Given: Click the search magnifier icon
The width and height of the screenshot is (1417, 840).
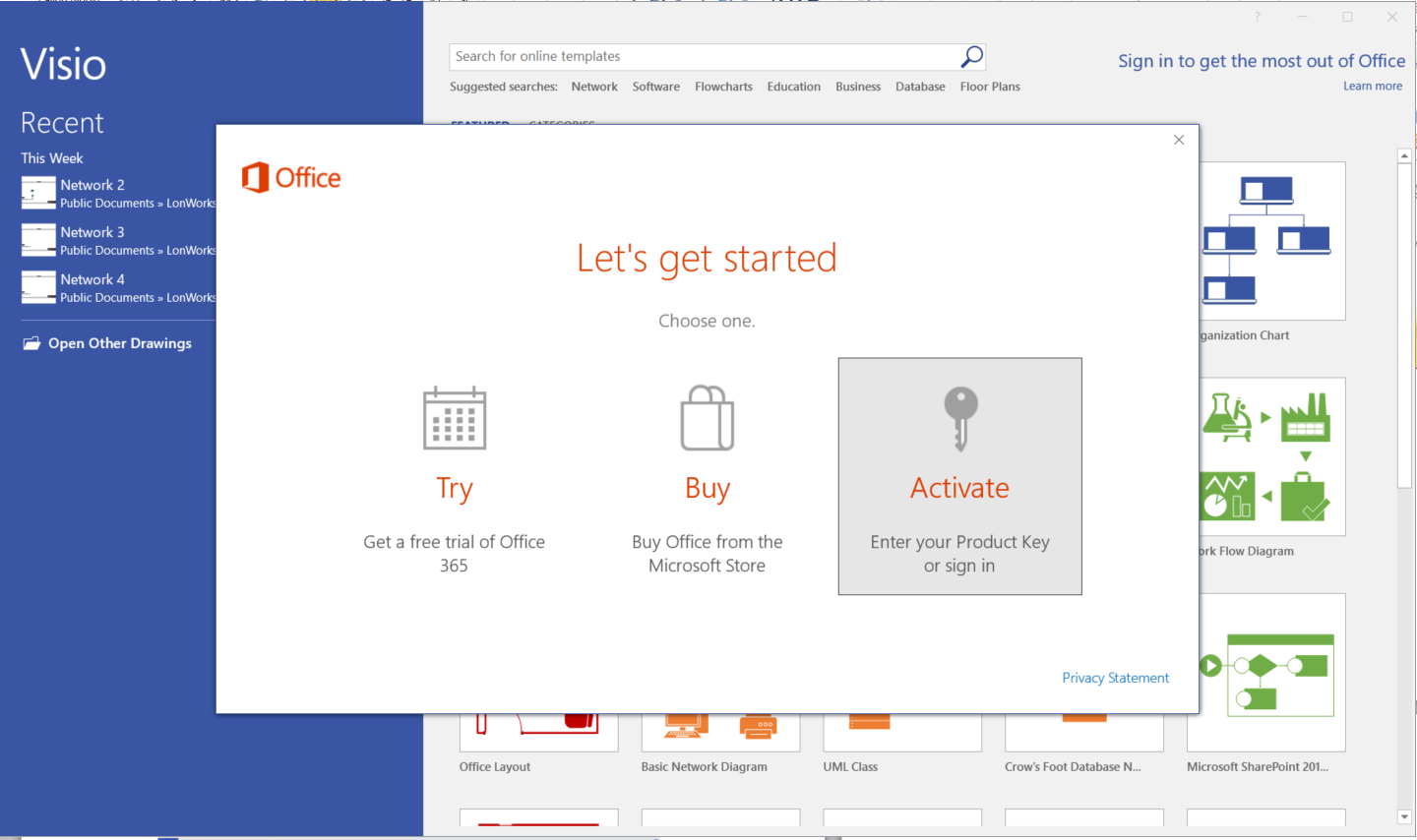Looking at the screenshot, I should [x=971, y=57].
